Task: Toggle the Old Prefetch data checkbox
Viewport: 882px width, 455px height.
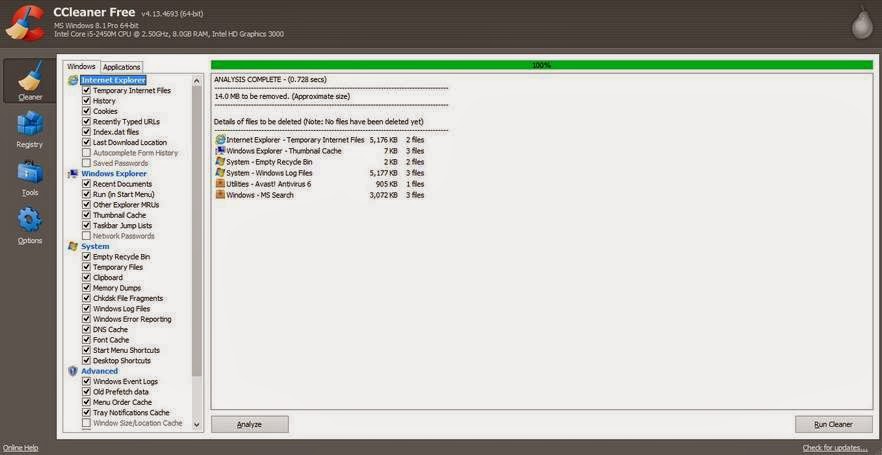Action: [86, 392]
